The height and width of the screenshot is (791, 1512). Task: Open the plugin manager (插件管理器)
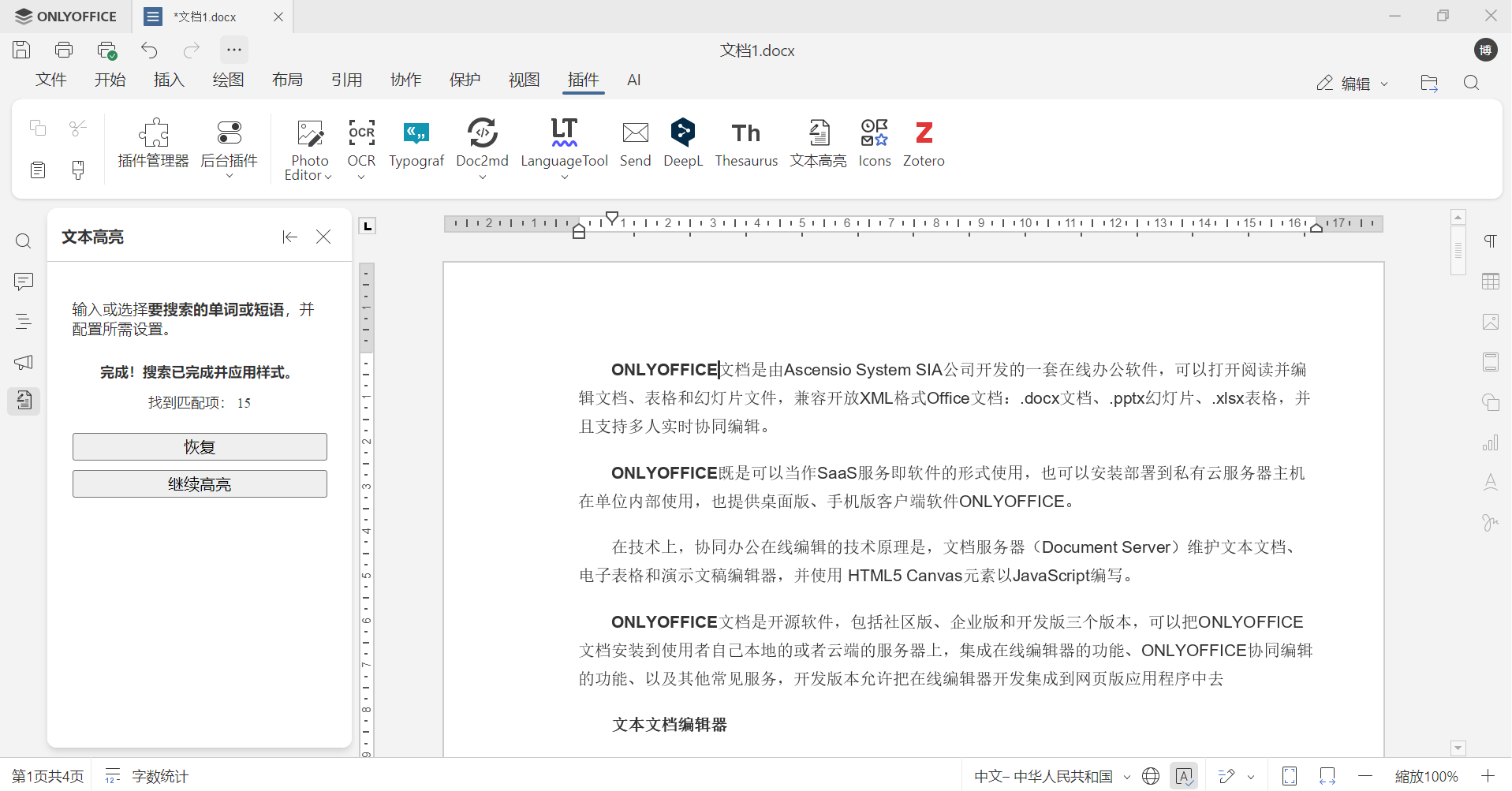[x=153, y=143]
